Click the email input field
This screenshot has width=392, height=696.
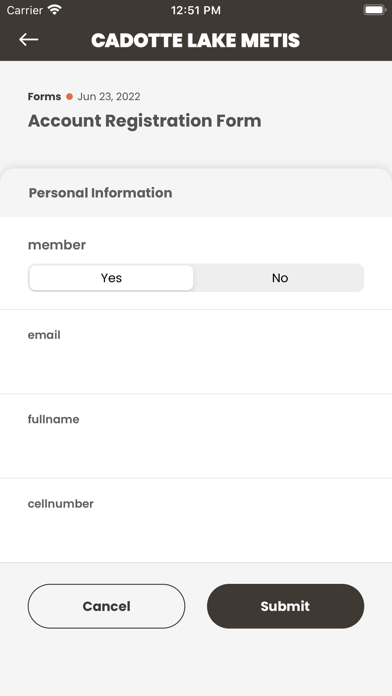(x=196, y=352)
